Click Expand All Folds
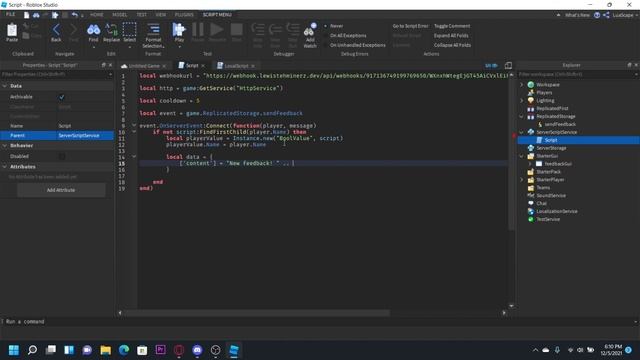640x360 pixels. (451, 36)
